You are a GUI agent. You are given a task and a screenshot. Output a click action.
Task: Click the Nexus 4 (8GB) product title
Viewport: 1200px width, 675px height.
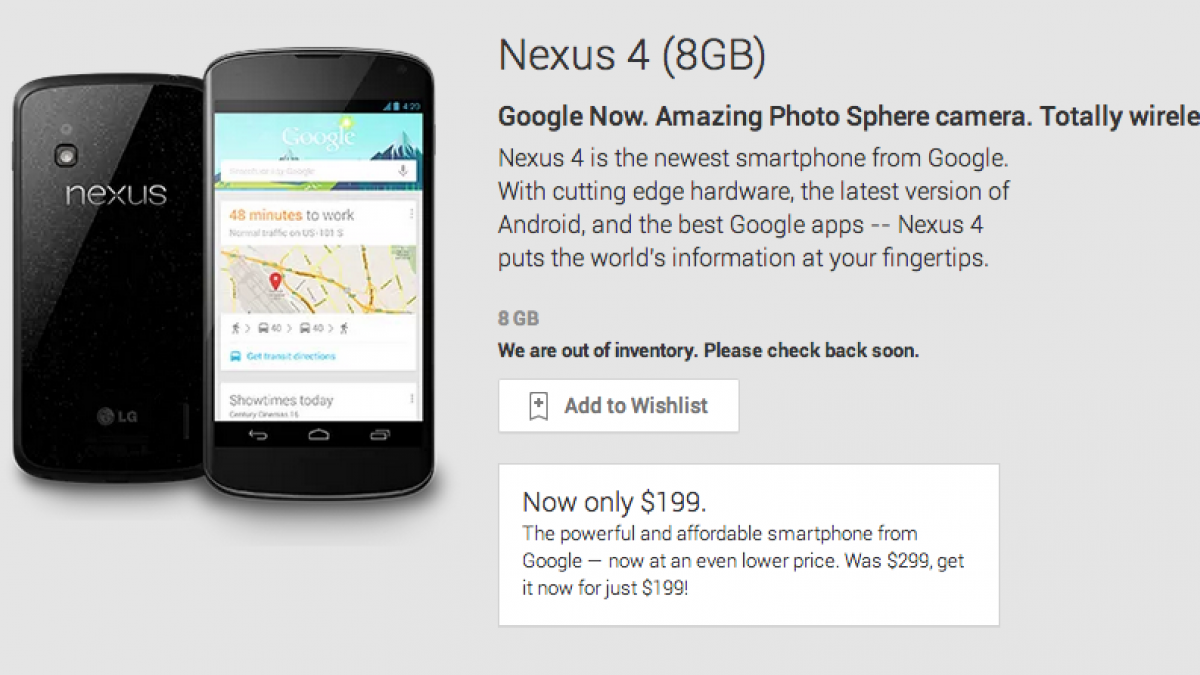[x=632, y=56]
